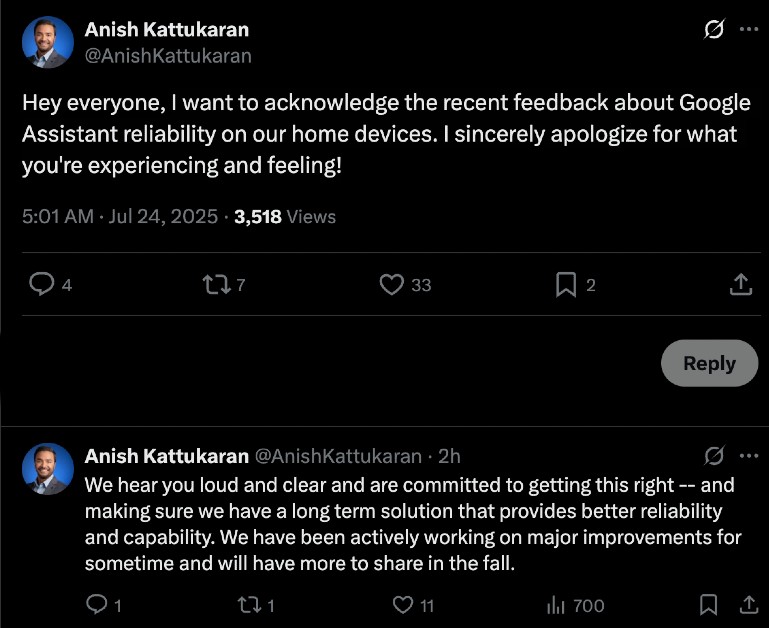Viewport: 769px width, 628px height.
Task: Open Anish Kattukaran's avatar on main post
Action: [48, 42]
